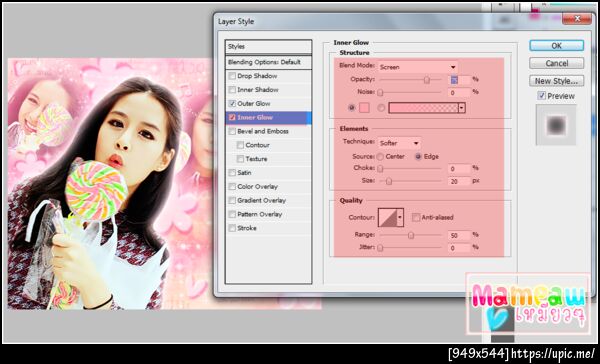
Task: Open the Bevel and Emboss row
Action: tap(268, 131)
